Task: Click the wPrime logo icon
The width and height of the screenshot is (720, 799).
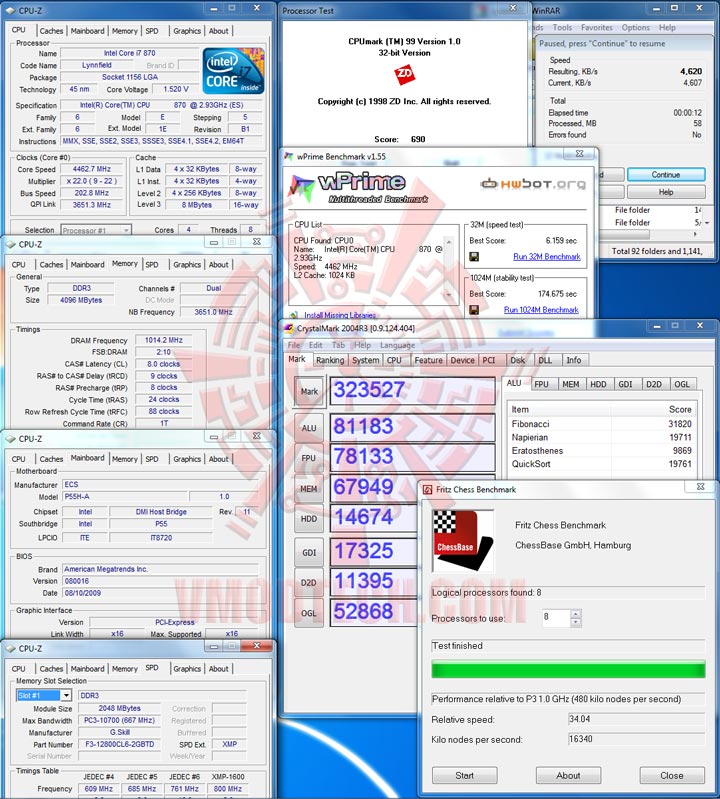Action: 301,187
